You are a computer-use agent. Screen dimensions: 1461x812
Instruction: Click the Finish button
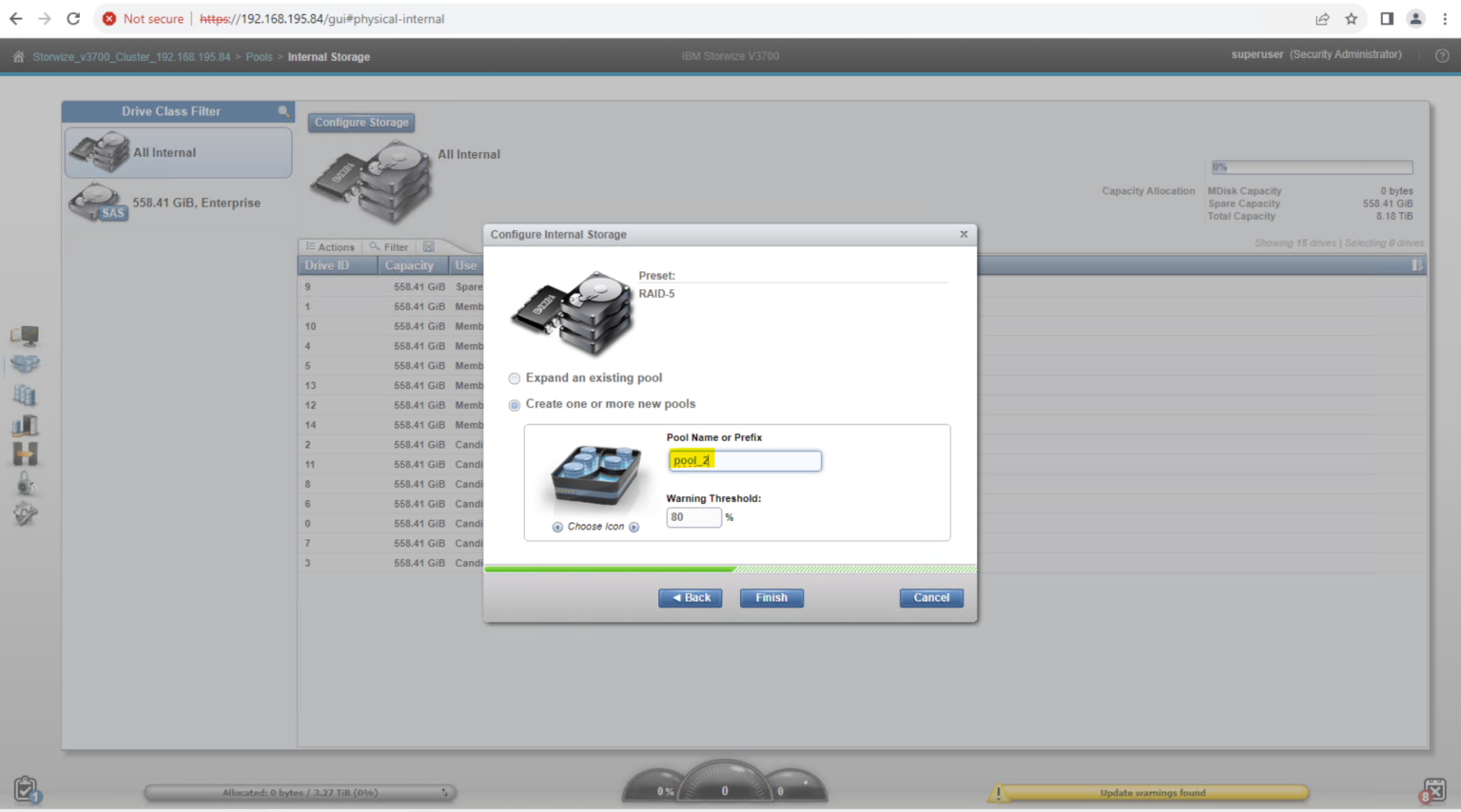click(x=771, y=597)
